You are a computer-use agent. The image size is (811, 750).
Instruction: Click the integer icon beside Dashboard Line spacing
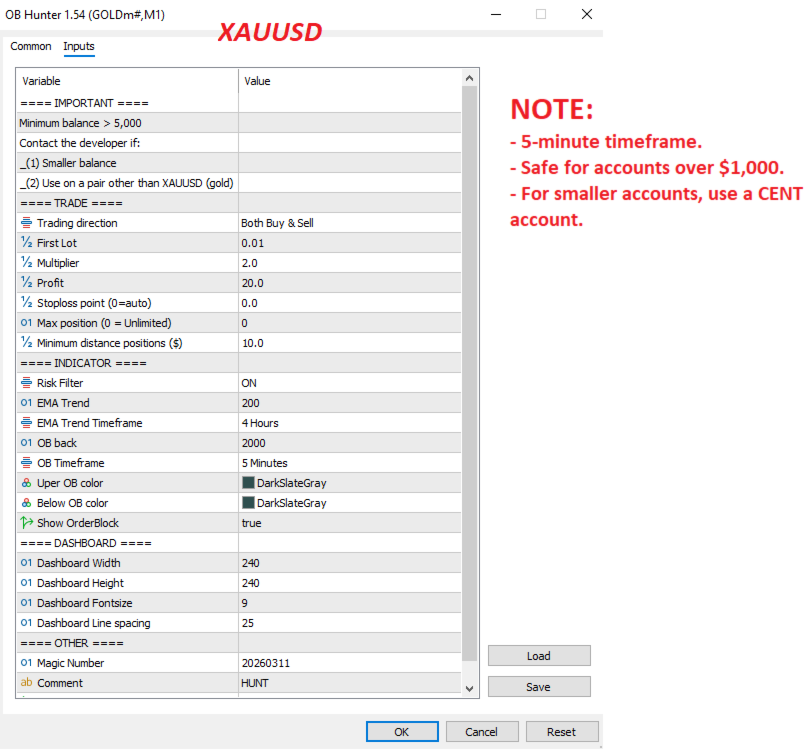[26, 623]
